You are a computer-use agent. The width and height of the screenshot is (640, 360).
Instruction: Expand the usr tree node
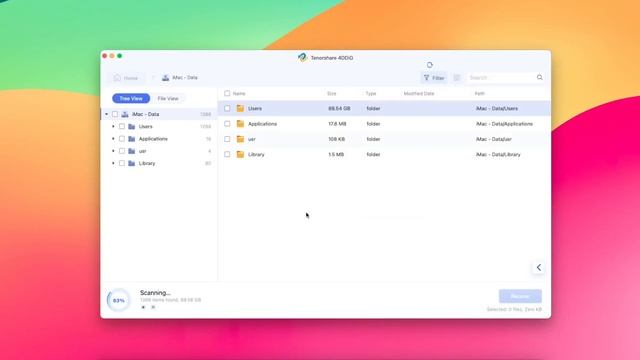click(113, 151)
